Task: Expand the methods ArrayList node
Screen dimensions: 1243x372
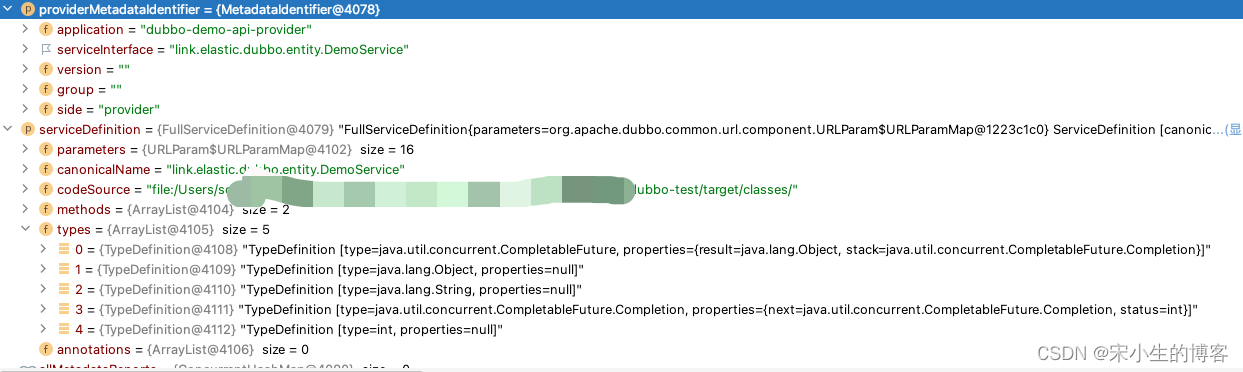Action: (x=25, y=209)
